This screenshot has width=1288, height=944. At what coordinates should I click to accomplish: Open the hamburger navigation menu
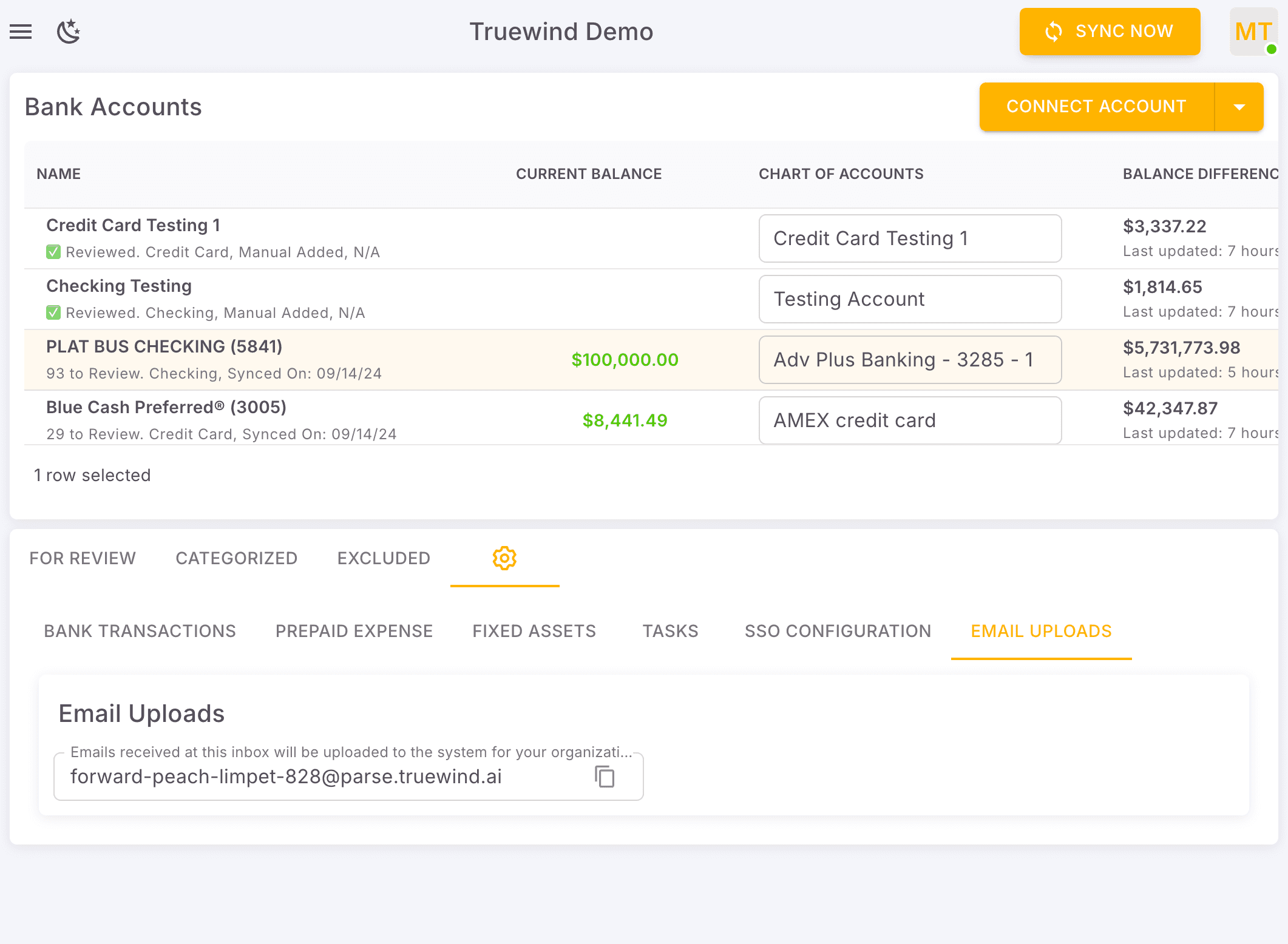[21, 32]
